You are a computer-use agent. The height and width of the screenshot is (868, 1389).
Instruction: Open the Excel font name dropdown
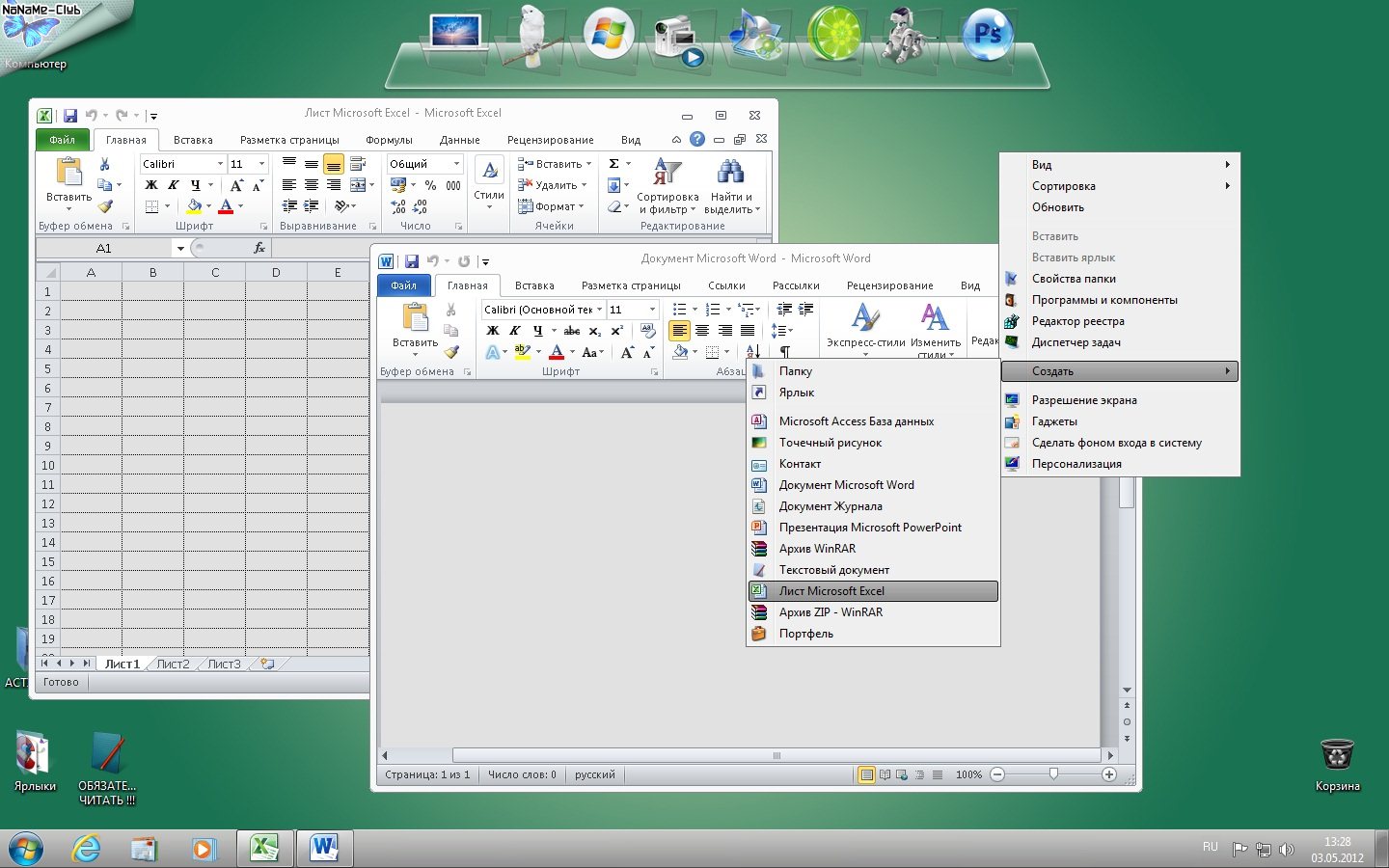pos(220,164)
